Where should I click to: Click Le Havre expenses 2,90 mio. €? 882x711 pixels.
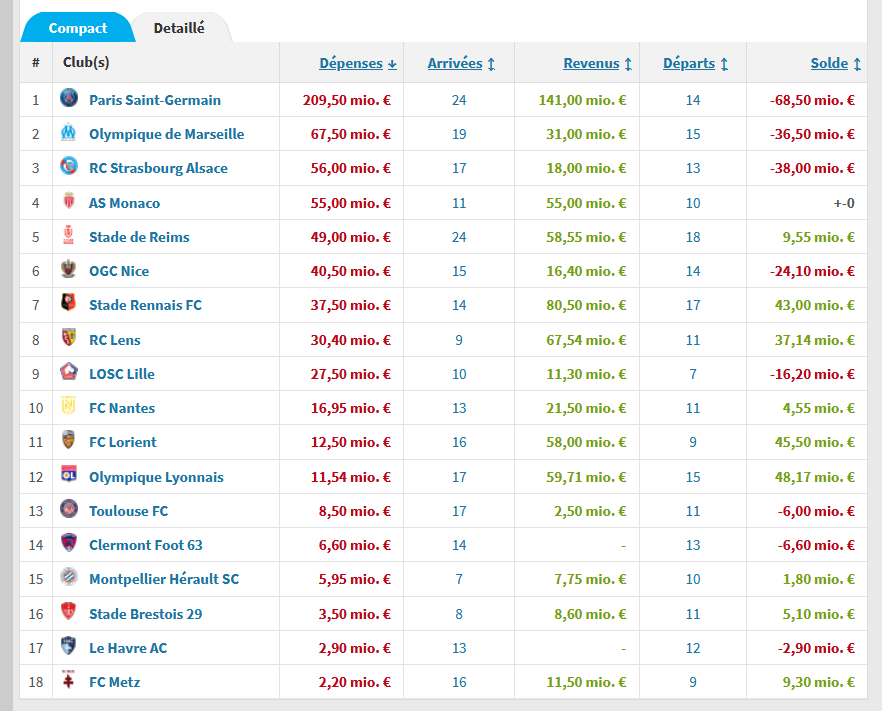[354, 649]
